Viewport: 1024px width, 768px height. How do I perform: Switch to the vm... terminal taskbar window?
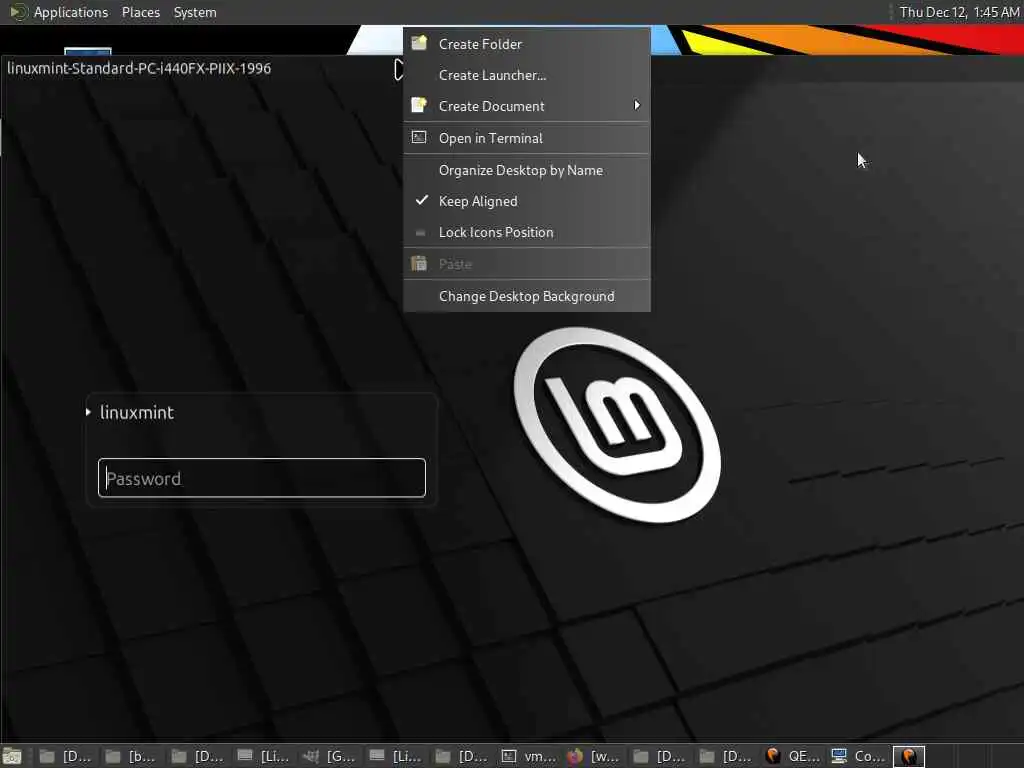point(528,757)
